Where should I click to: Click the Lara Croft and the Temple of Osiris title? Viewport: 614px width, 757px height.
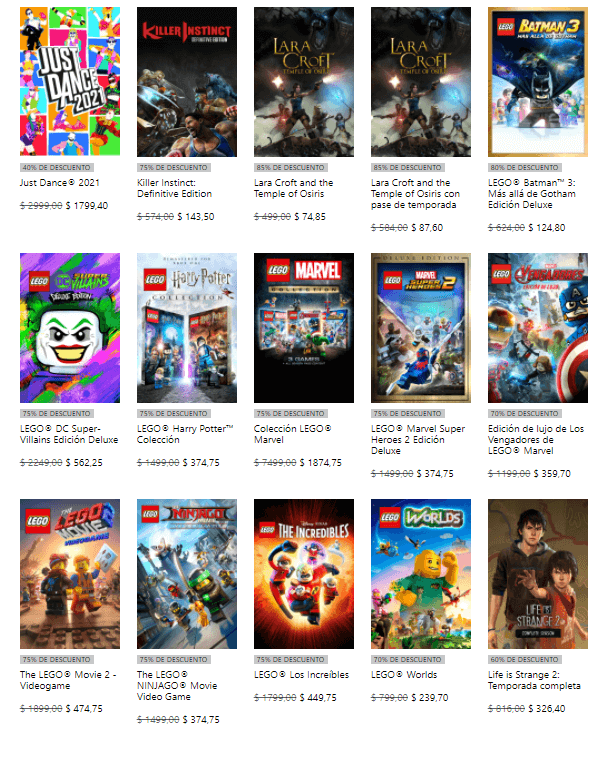coord(293,188)
